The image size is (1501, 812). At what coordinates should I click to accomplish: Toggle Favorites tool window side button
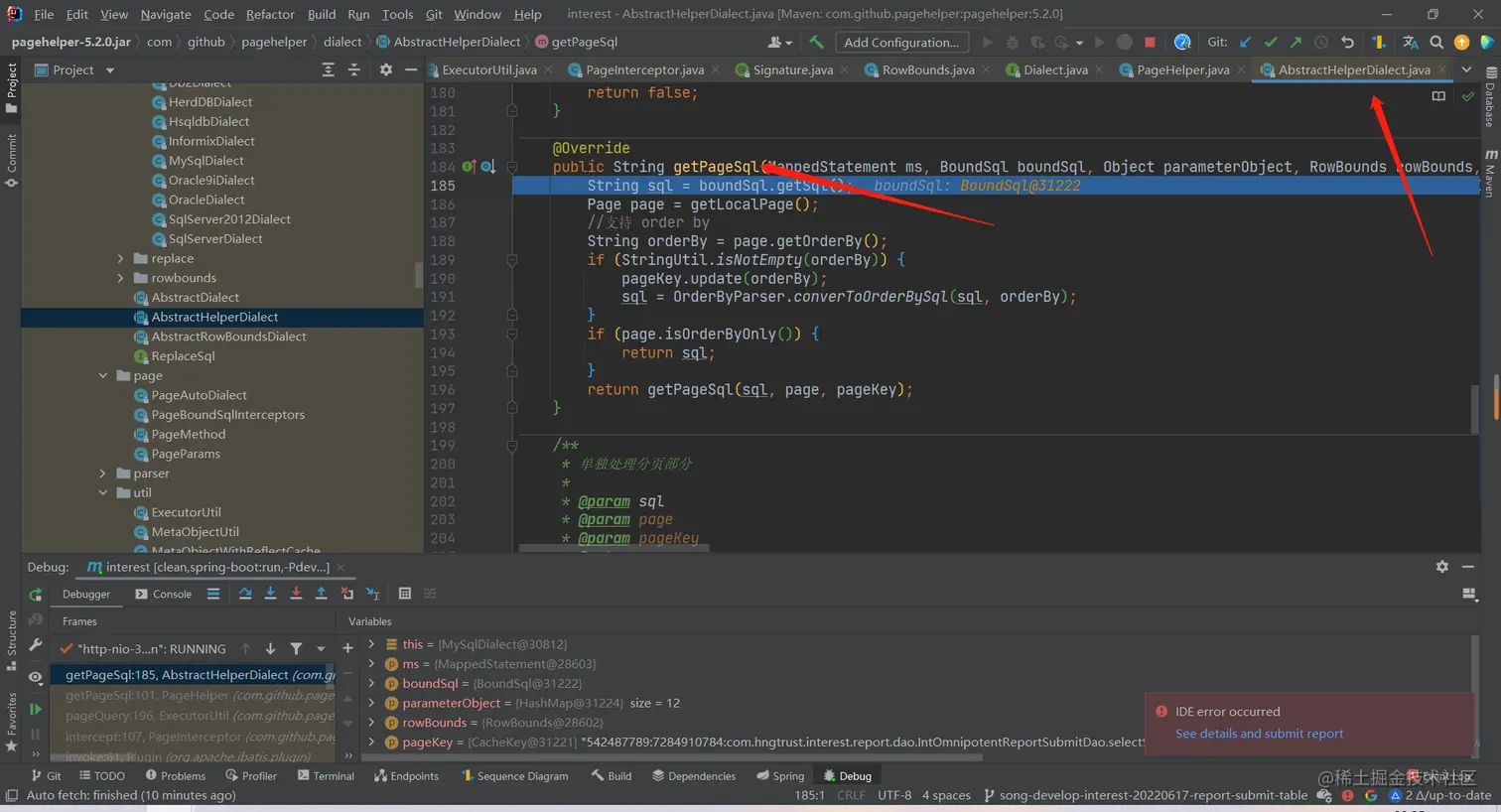tap(11, 721)
